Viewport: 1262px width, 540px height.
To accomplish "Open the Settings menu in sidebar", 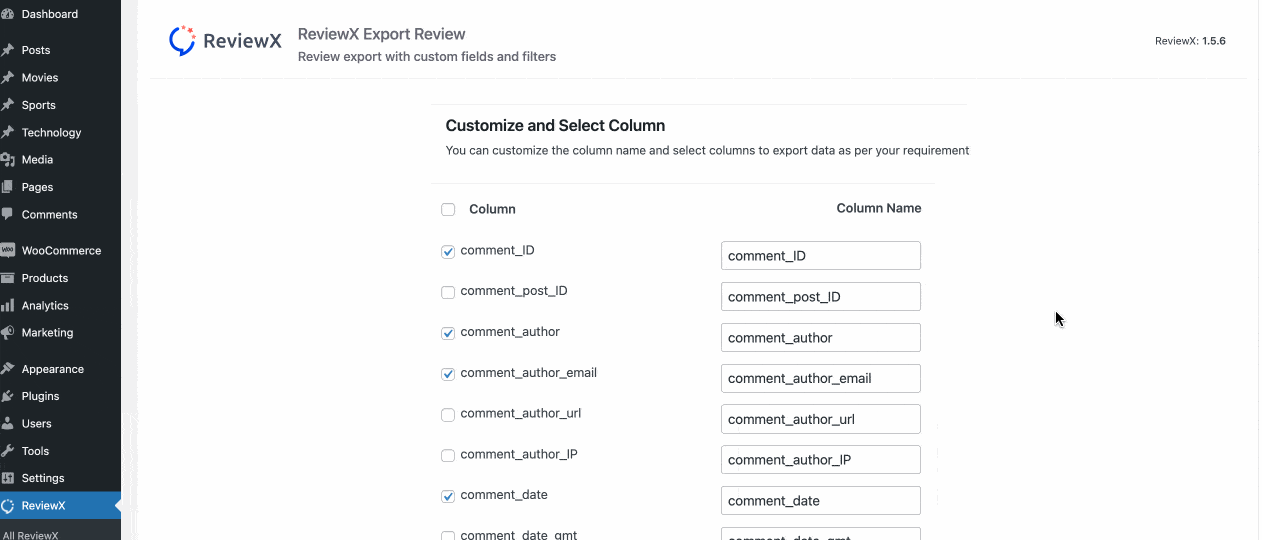I will [x=43, y=478].
